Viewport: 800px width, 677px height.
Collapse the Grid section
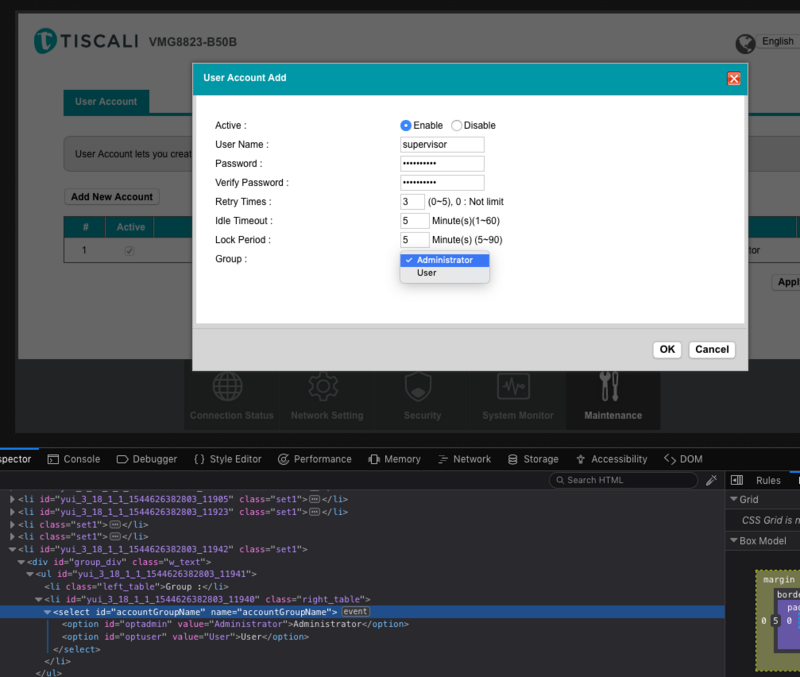click(734, 499)
